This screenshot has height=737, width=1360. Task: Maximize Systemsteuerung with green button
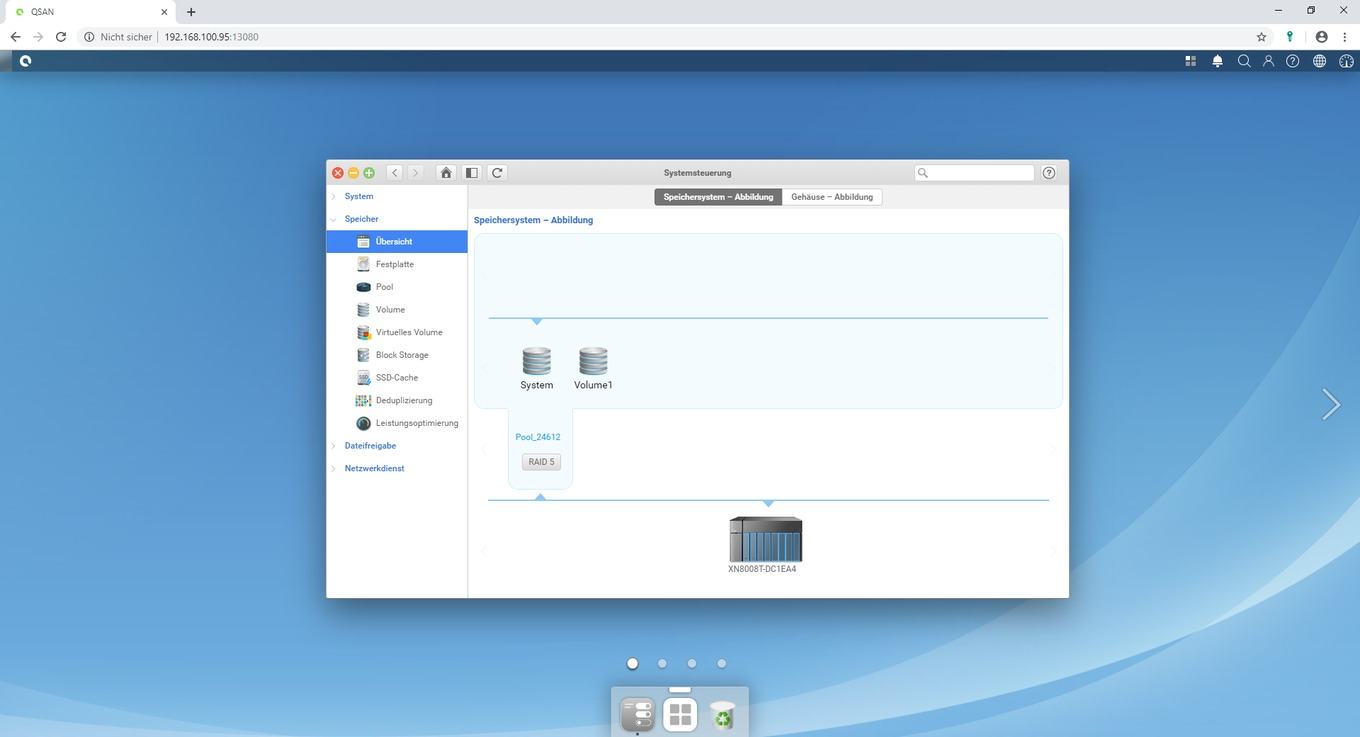pyautogui.click(x=369, y=173)
